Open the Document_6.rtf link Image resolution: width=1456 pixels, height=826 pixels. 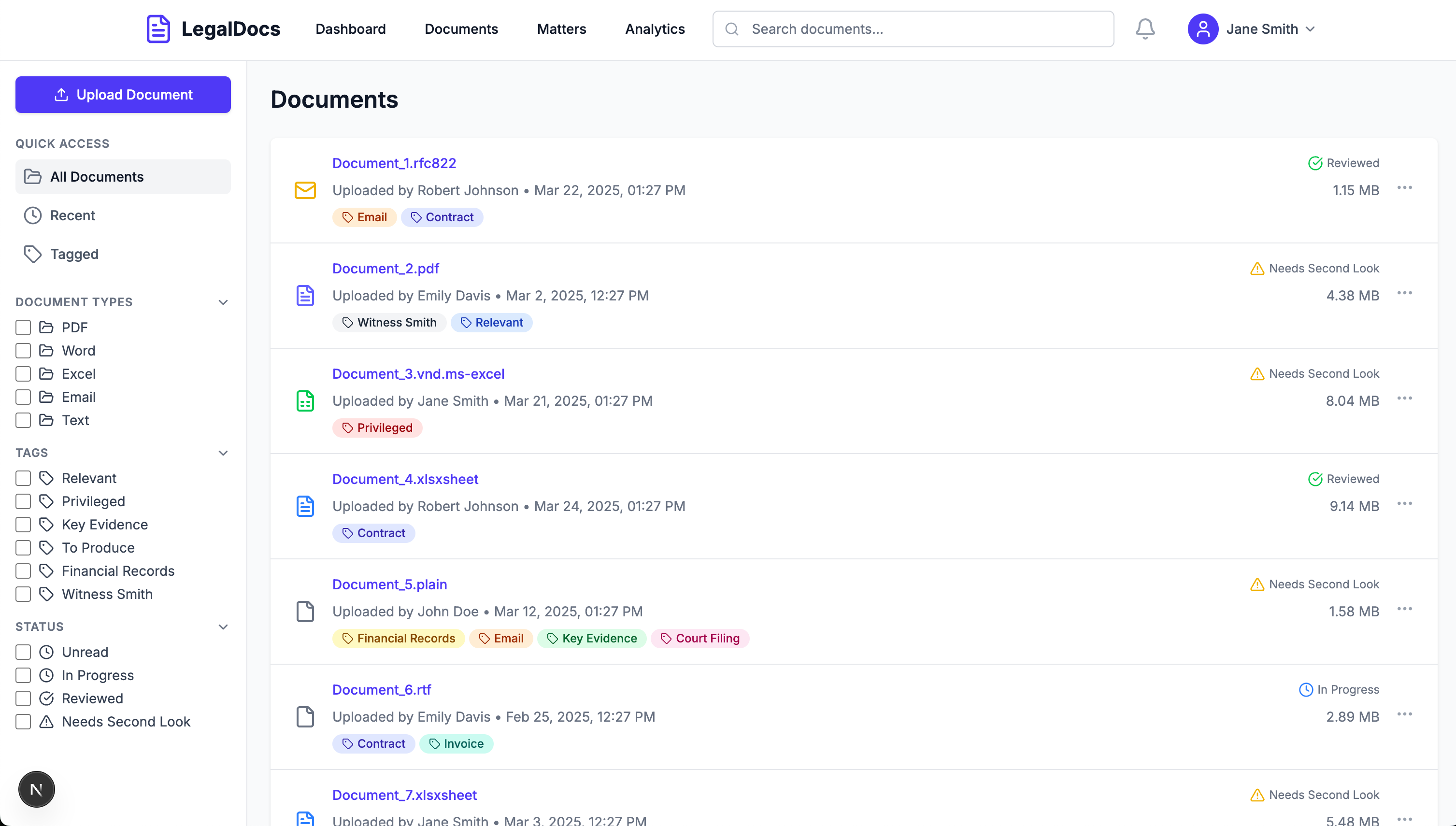[382, 690]
